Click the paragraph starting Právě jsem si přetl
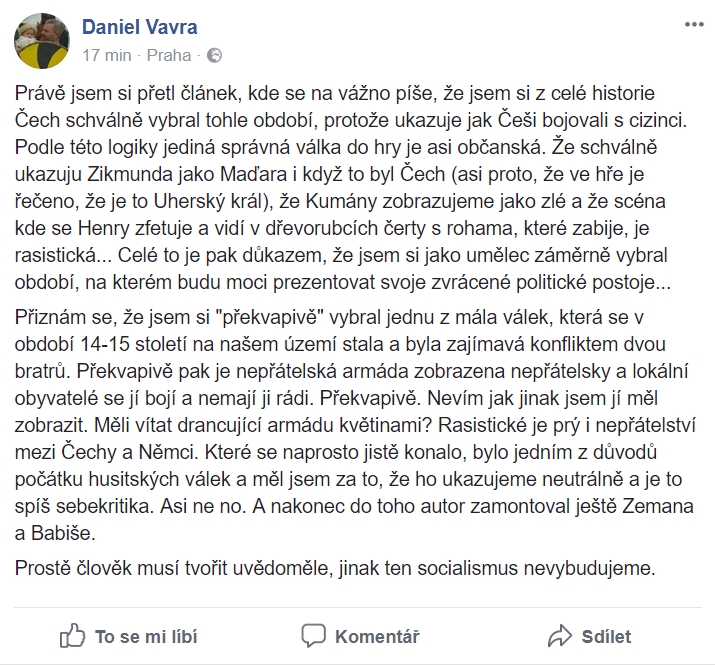Image resolution: width=715 pixels, height=665 pixels. (x=351, y=187)
